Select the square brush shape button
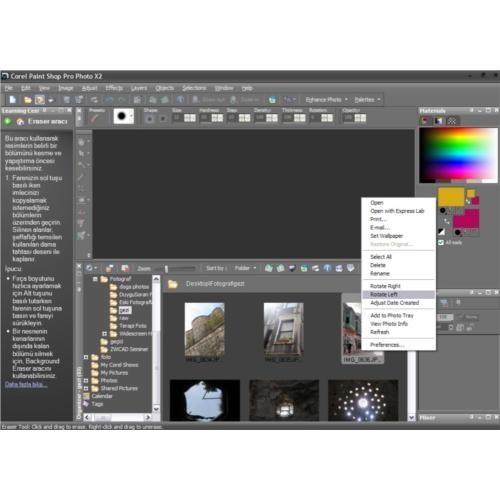The height and width of the screenshot is (500, 500). click(163, 118)
